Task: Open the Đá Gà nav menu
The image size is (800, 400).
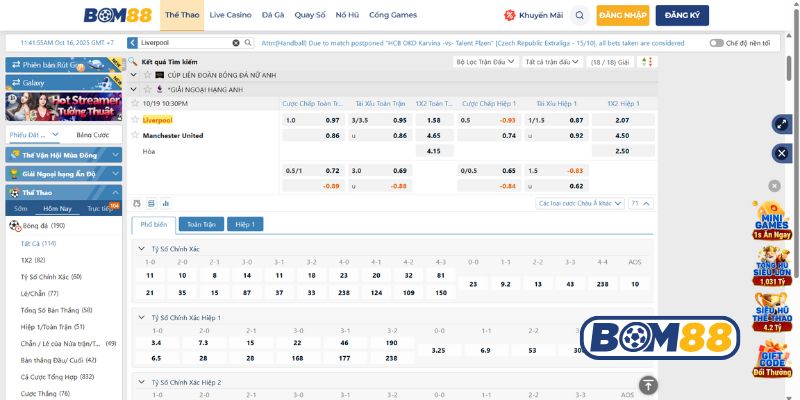Action: coord(273,15)
